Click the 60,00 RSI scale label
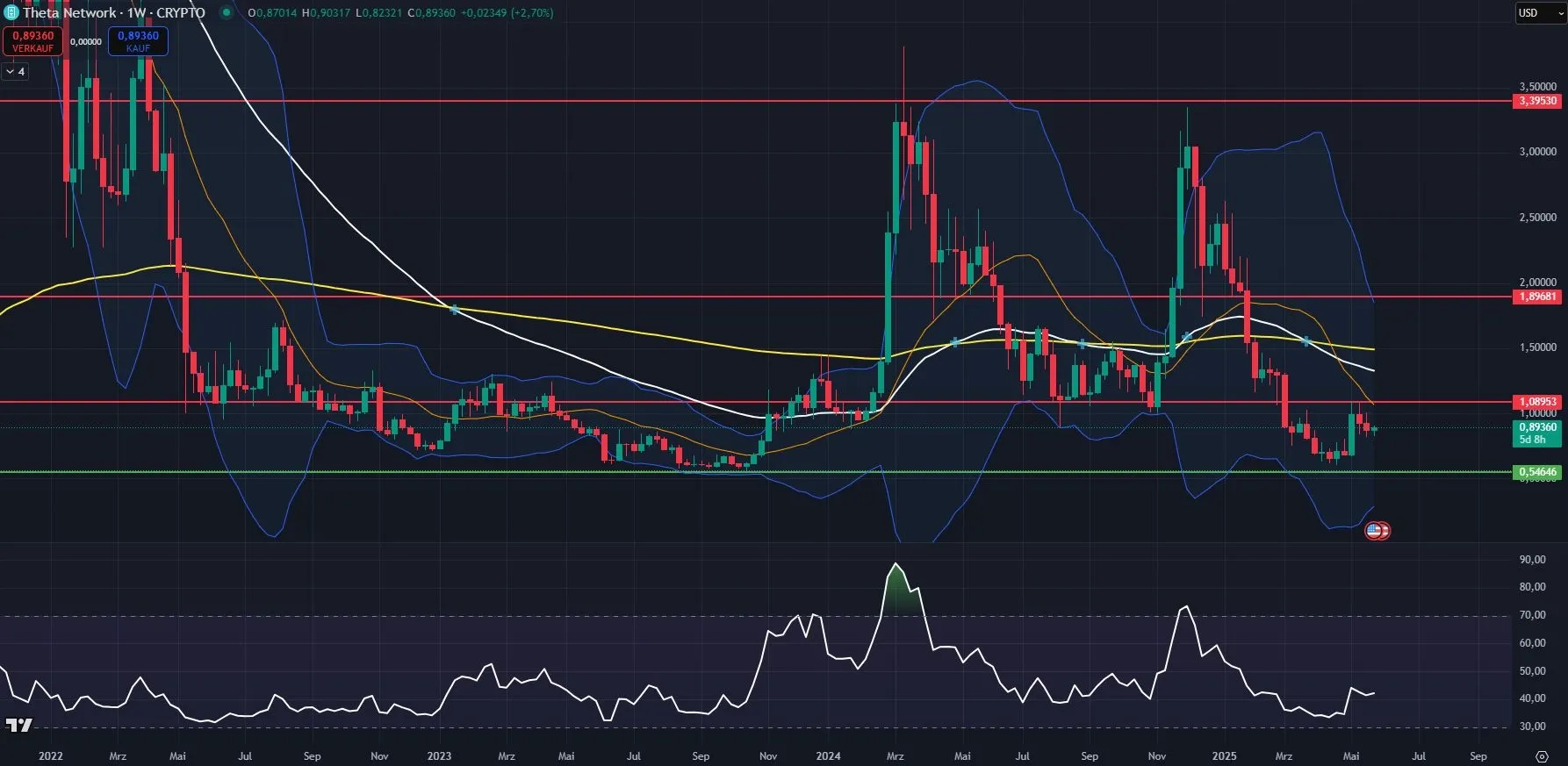The height and width of the screenshot is (766, 1568). 1532,643
